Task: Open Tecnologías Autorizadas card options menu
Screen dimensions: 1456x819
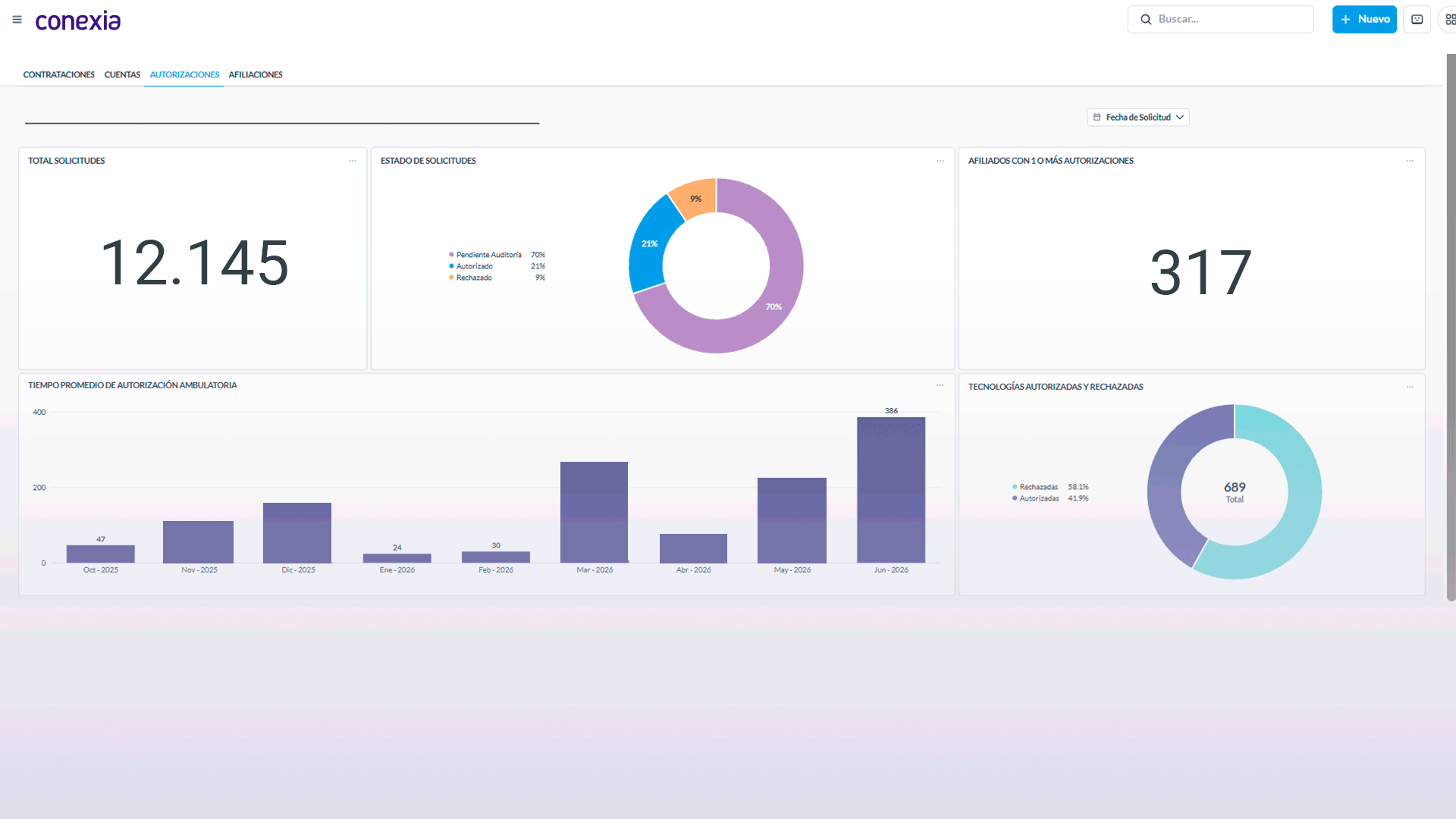Action: (x=1410, y=387)
